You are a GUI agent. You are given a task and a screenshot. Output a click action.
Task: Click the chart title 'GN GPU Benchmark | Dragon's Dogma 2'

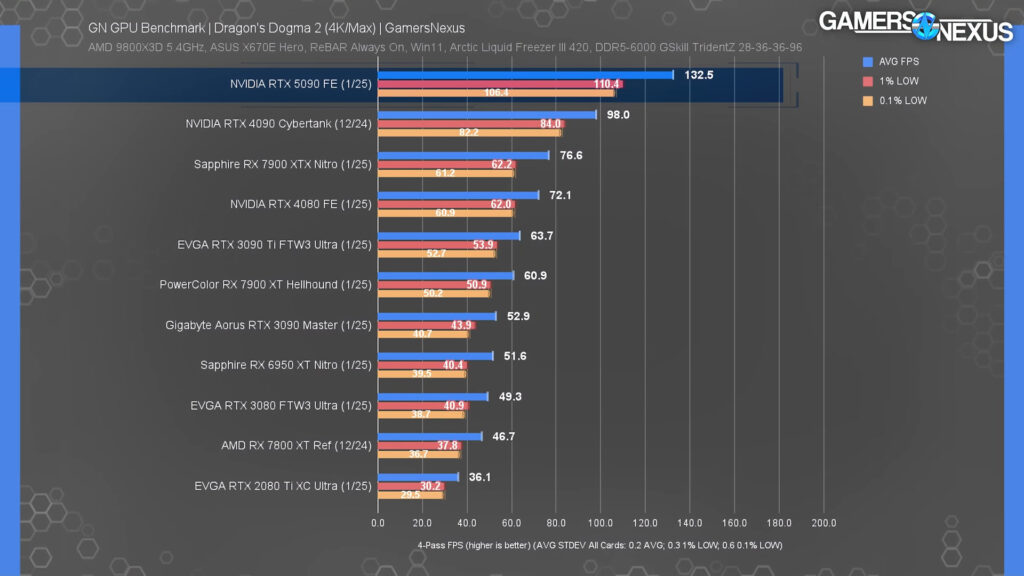(x=276, y=28)
